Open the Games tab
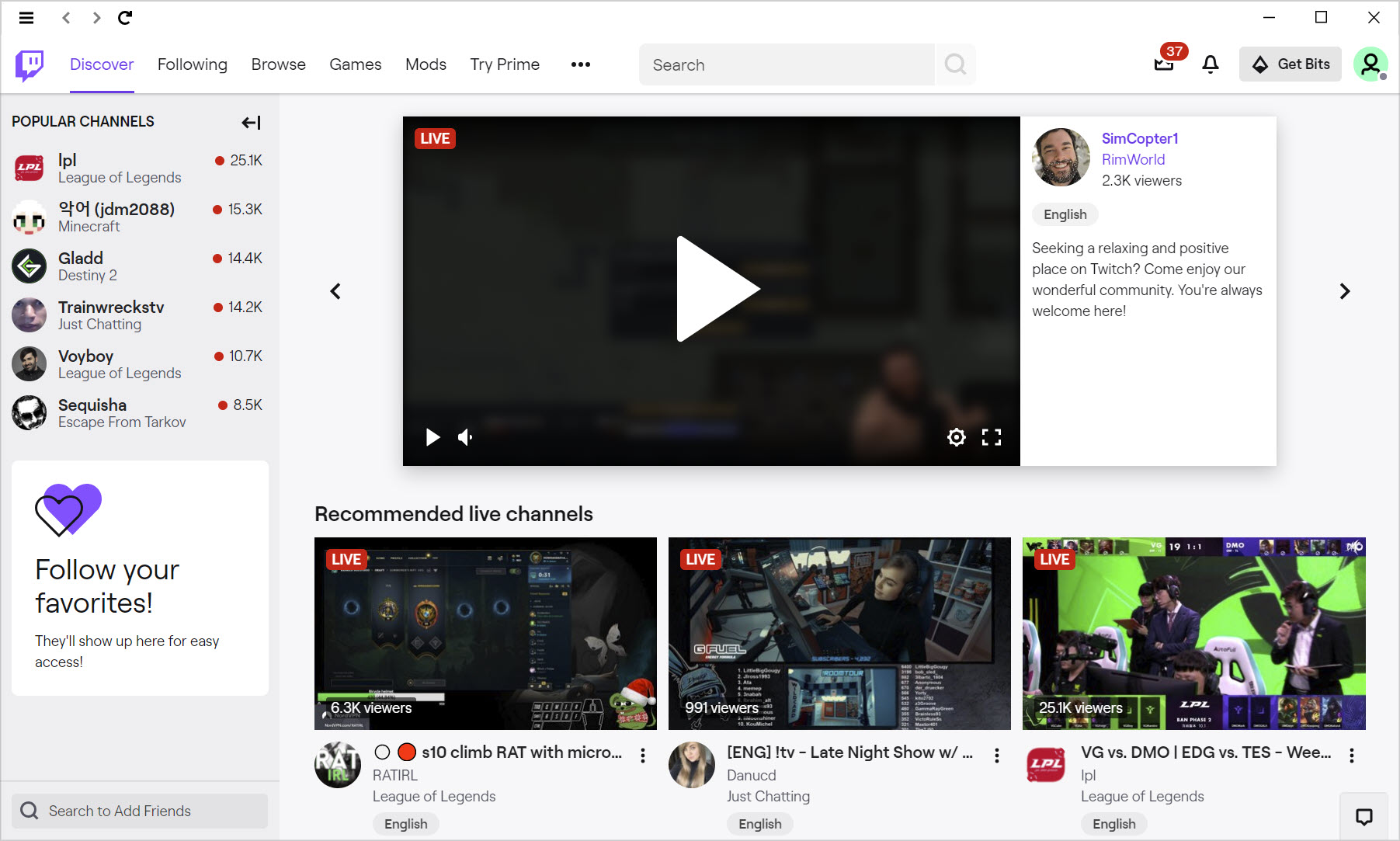1400x841 pixels. pos(356,64)
